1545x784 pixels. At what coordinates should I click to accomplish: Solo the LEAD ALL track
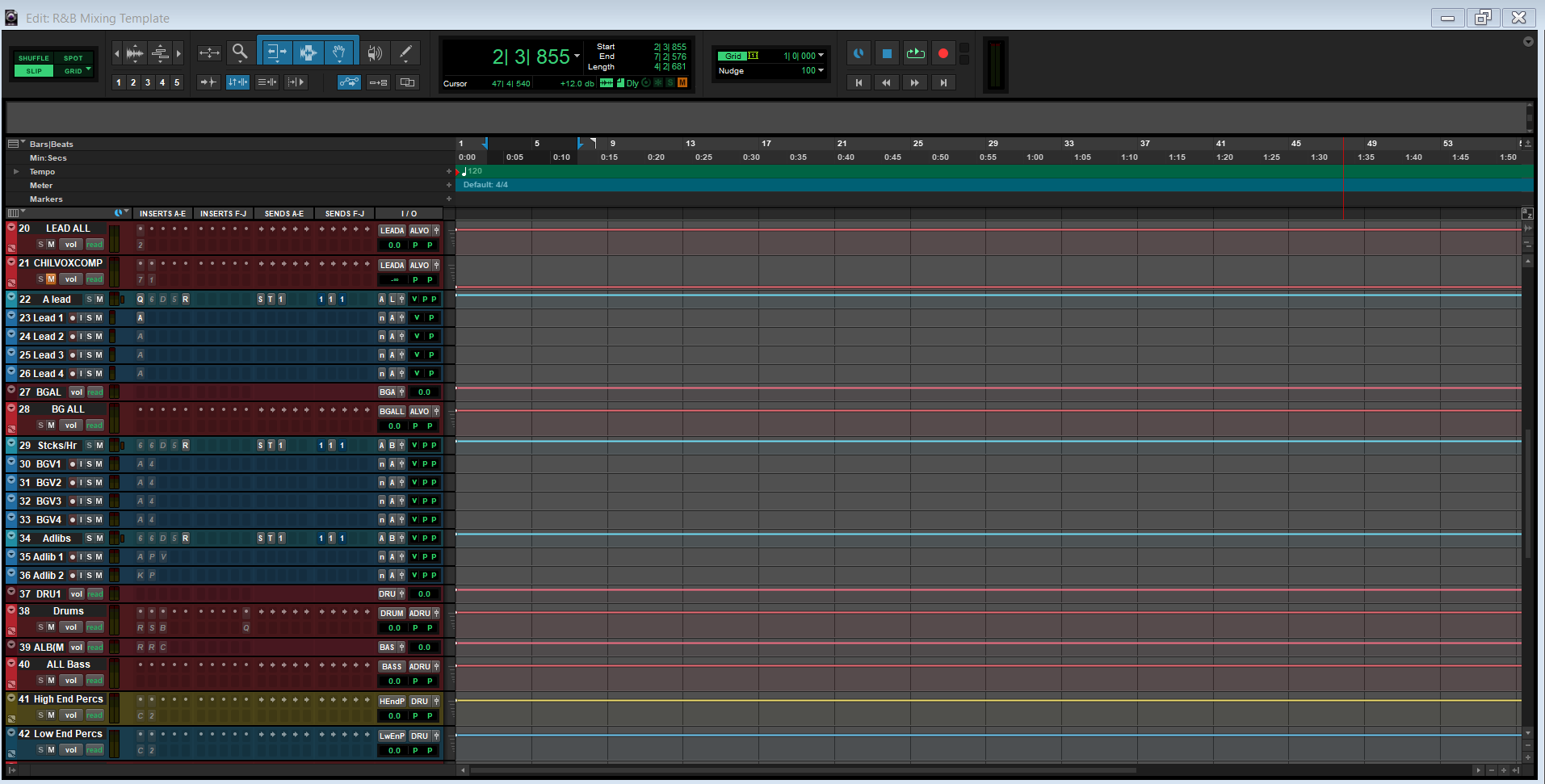coord(40,245)
